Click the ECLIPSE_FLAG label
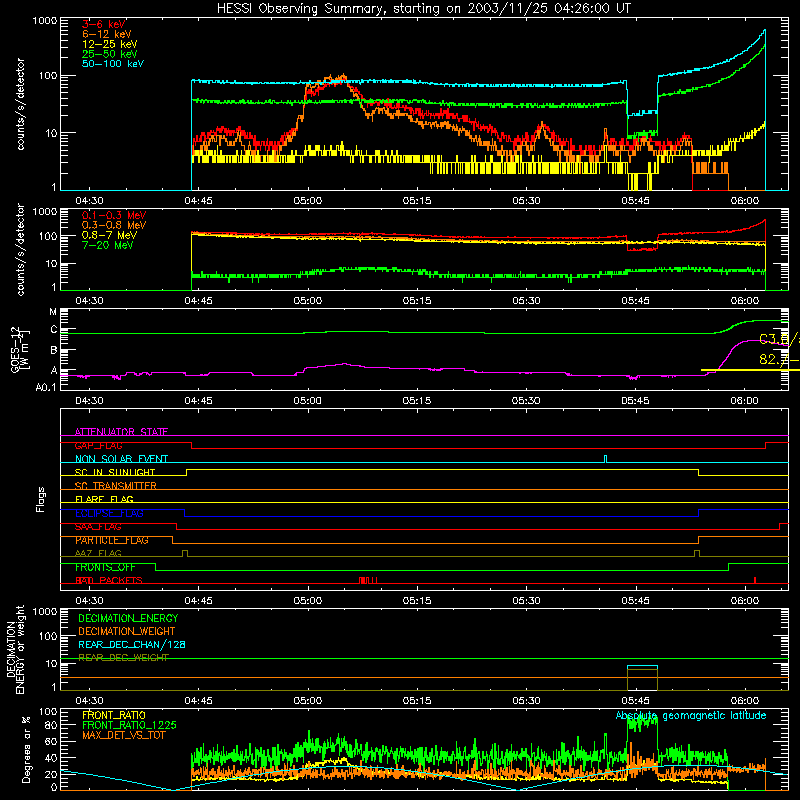800x800 pixels. 109,513
